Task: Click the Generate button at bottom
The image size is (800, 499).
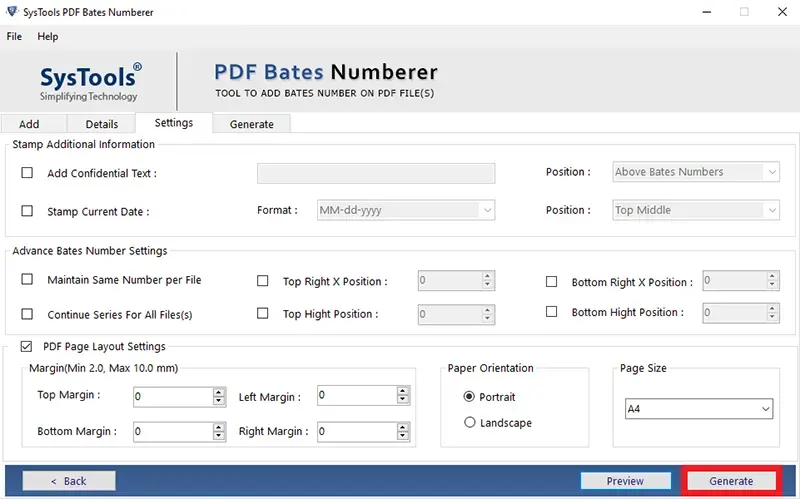Action: [x=731, y=481]
